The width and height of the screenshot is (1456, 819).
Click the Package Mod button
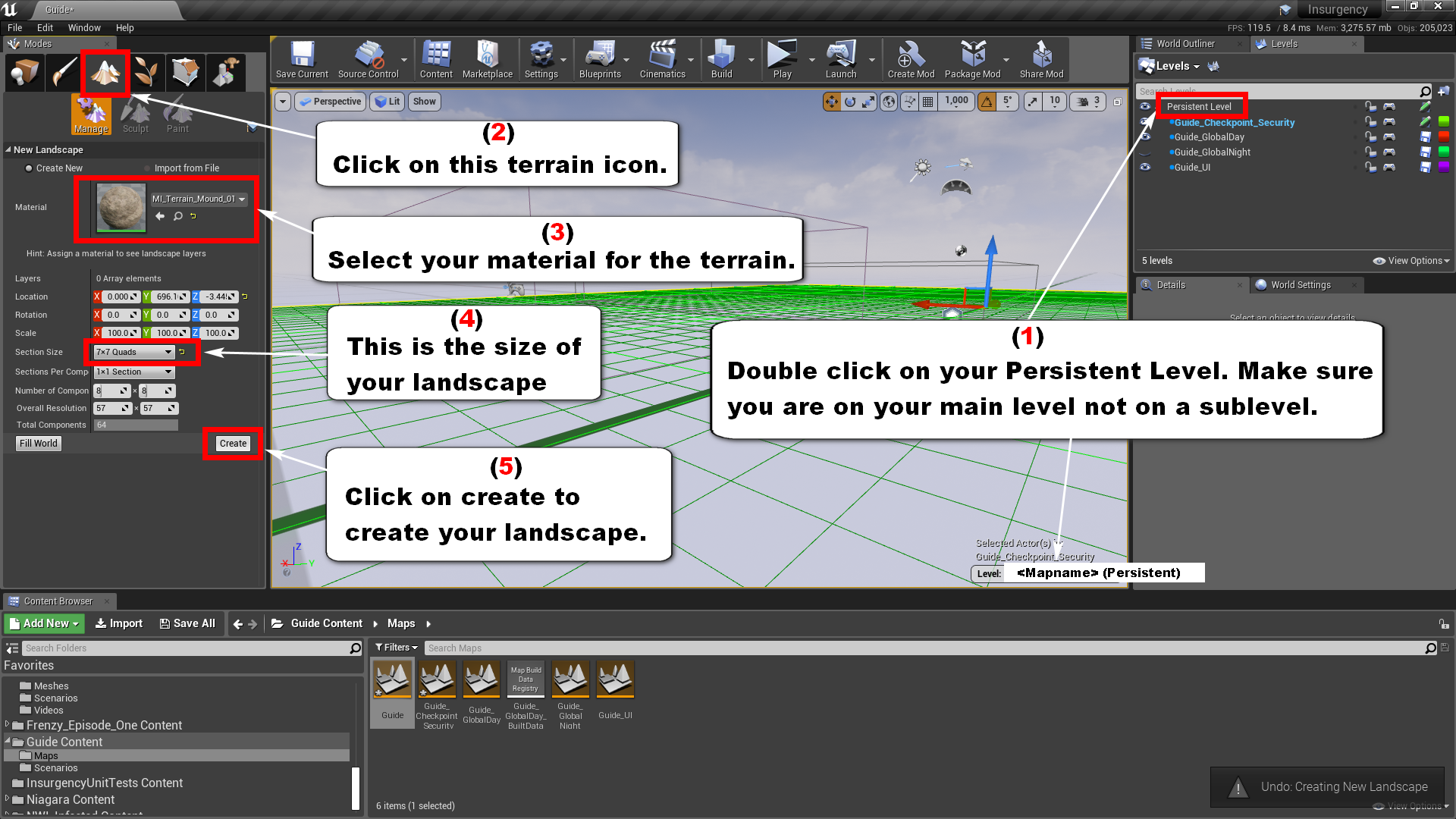coord(972,60)
